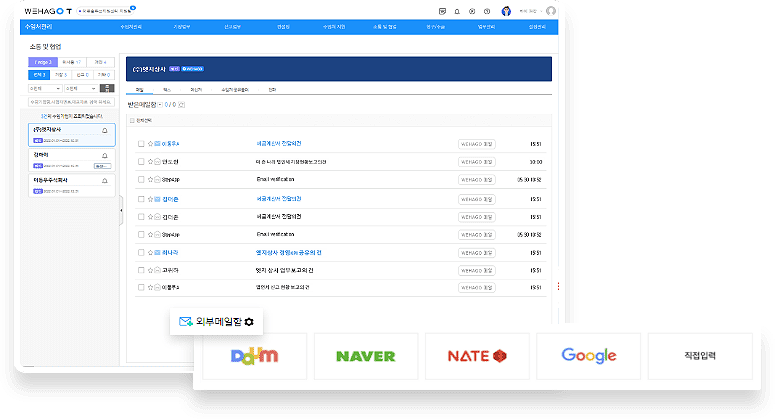This screenshot has height=419, width=775.
Task: Expand the 받은메일함 folder dropdown
Action: (160, 105)
